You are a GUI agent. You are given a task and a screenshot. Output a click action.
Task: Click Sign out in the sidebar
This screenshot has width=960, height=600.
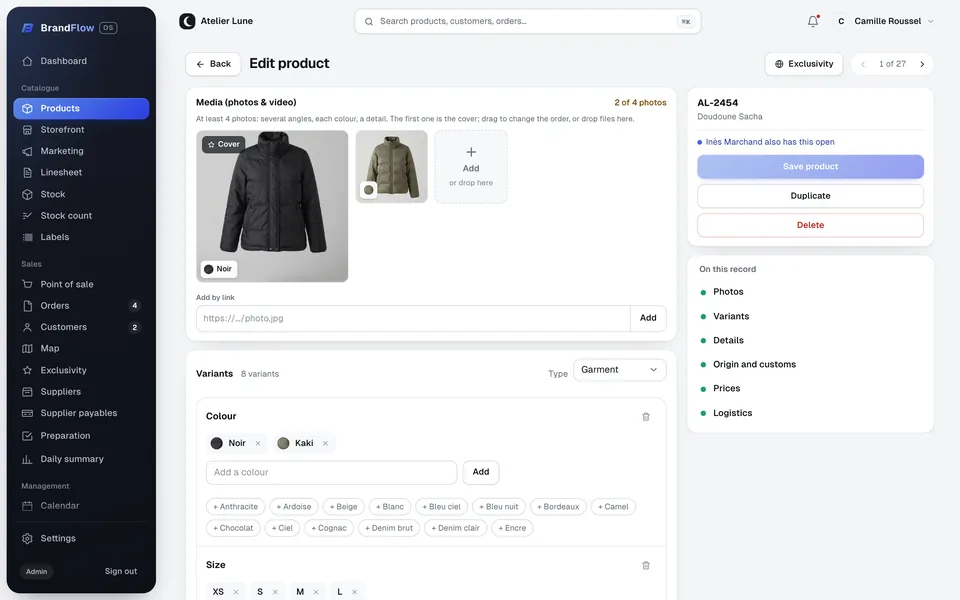(121, 571)
